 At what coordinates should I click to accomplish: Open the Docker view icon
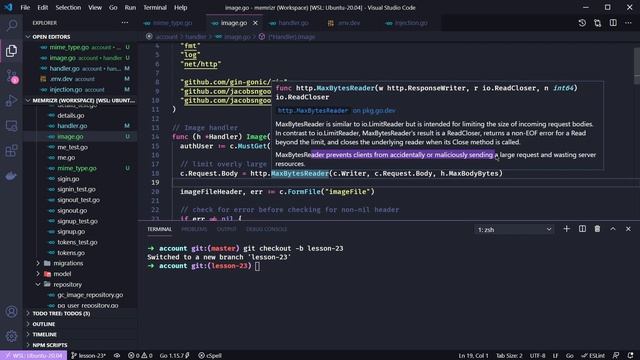(x=11, y=176)
